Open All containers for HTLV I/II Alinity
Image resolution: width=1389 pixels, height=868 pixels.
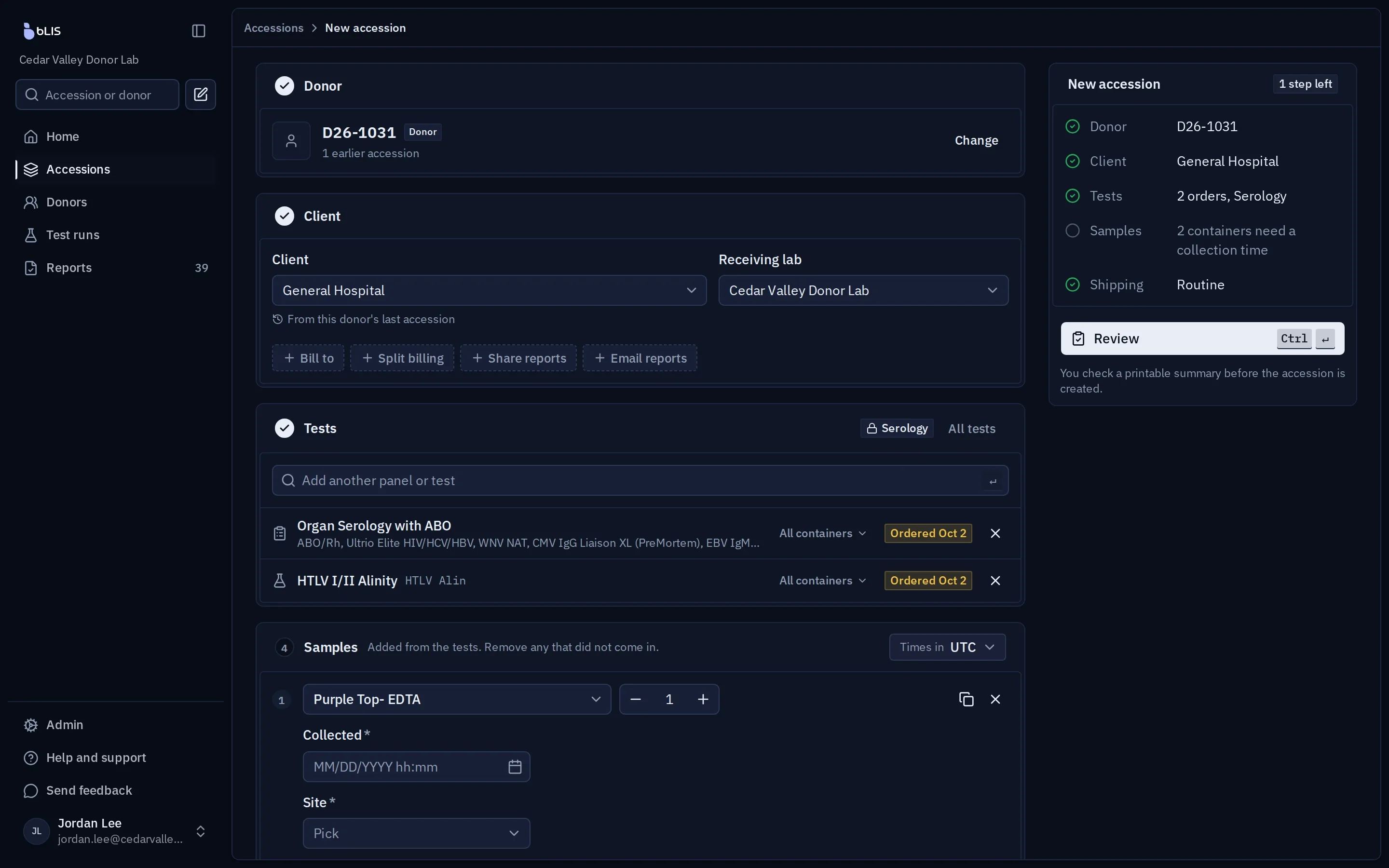click(x=822, y=581)
